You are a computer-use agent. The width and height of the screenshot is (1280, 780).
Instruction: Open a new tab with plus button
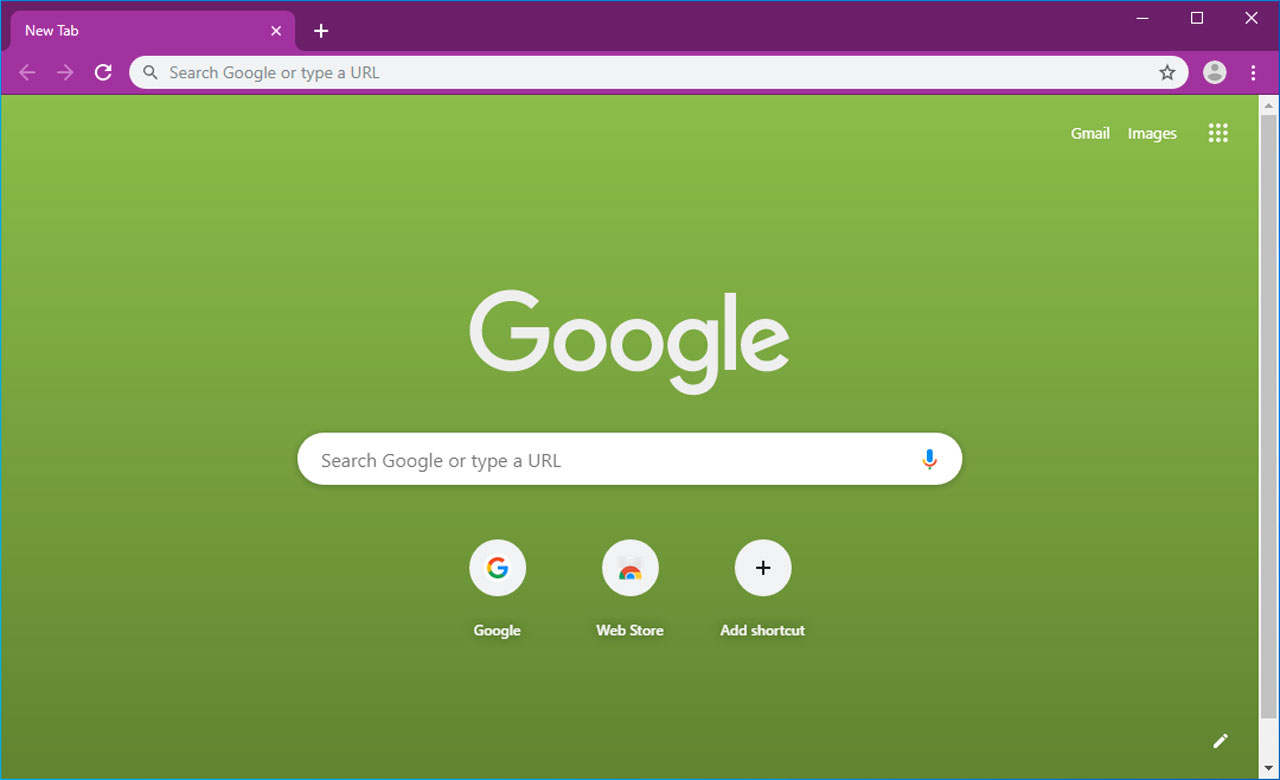tap(321, 31)
